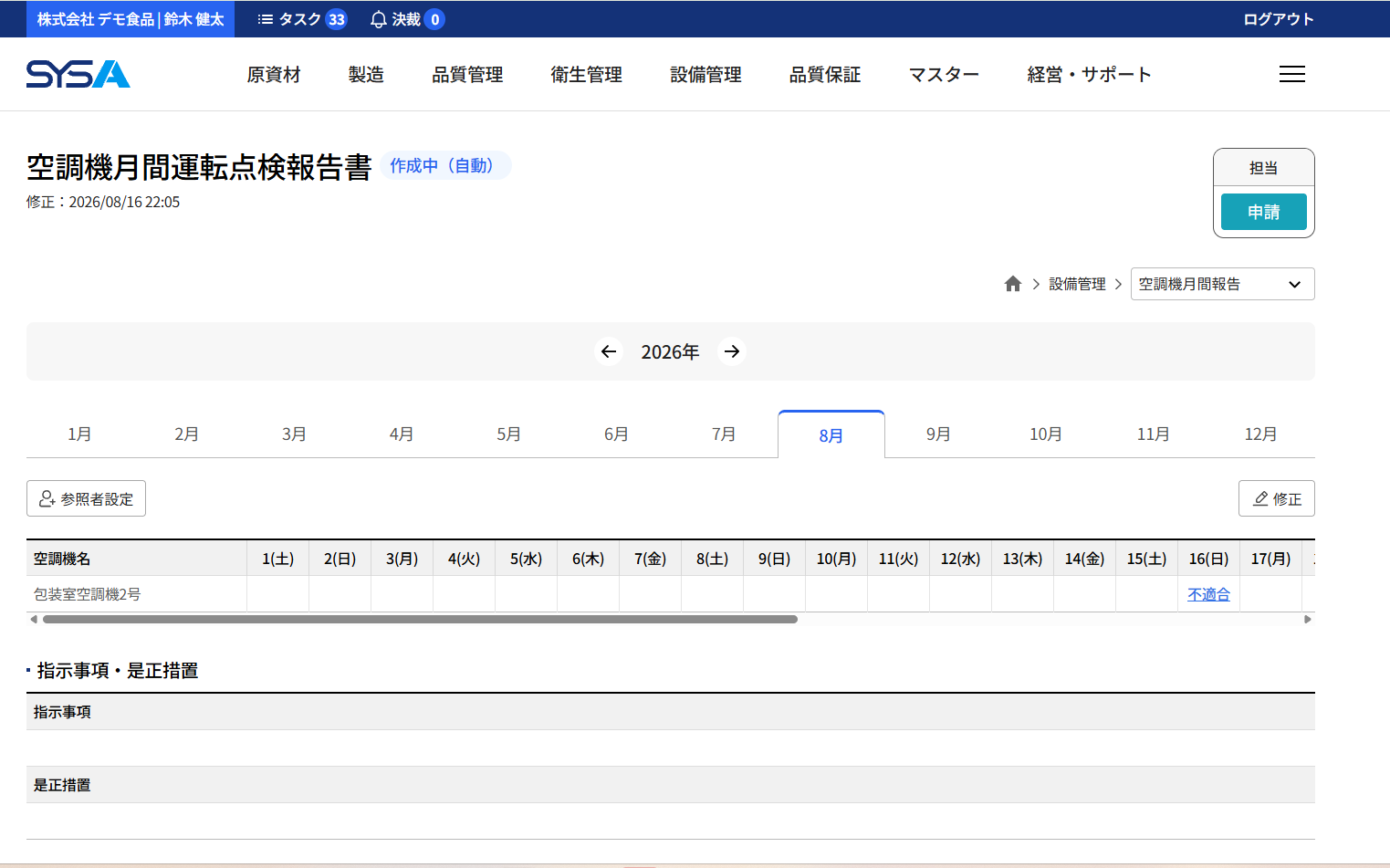Image resolution: width=1390 pixels, height=868 pixels.
Task: Open the 経営・サポート menu
Action: pos(1089,75)
